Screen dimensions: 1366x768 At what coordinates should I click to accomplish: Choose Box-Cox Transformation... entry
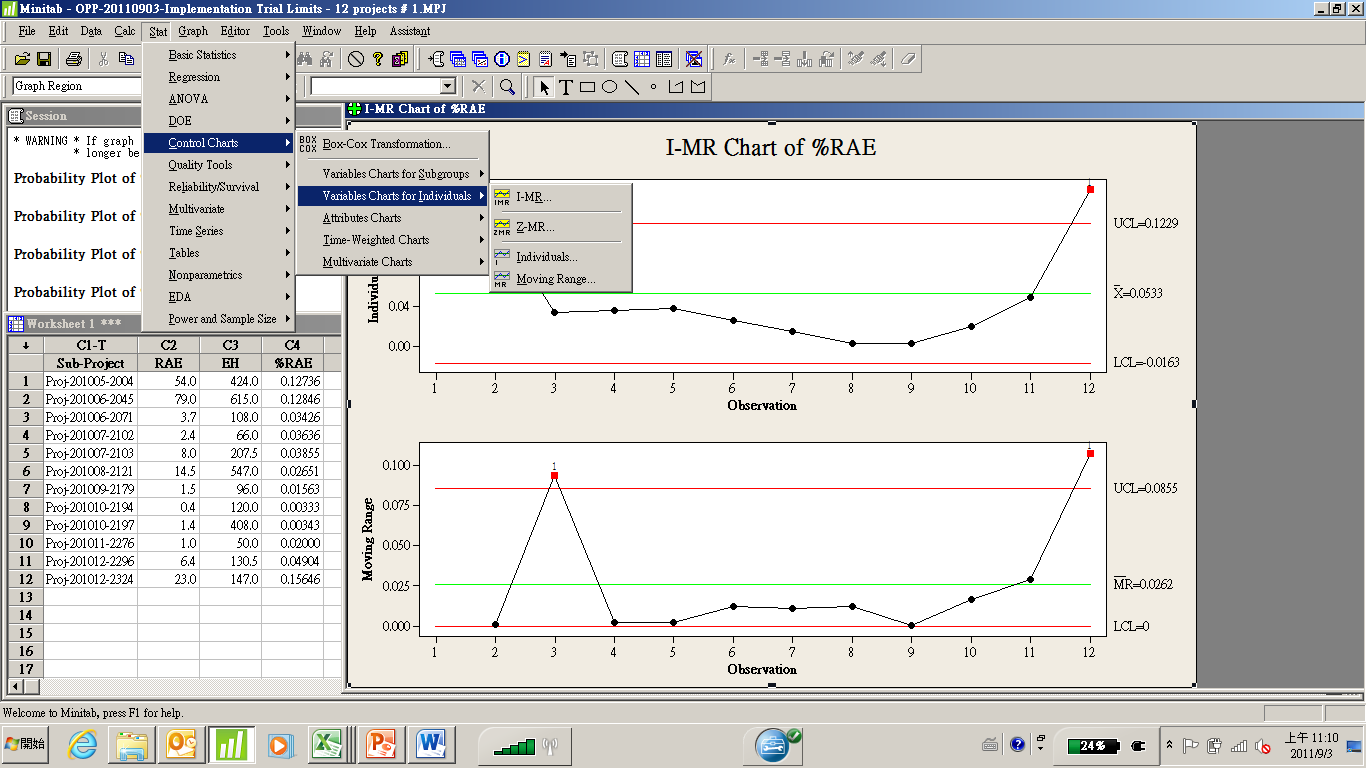click(x=393, y=144)
